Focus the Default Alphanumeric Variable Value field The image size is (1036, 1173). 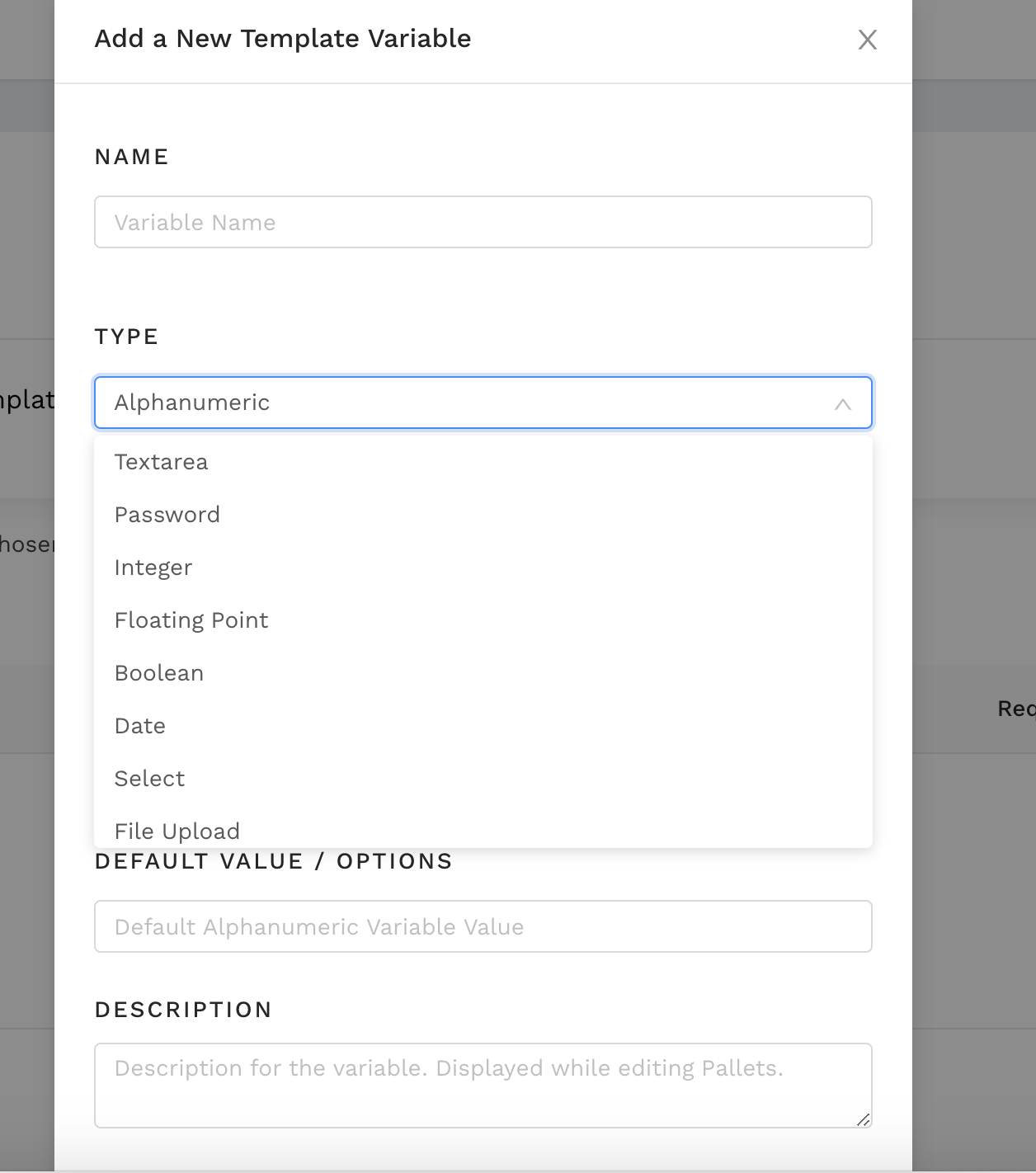[x=483, y=926]
